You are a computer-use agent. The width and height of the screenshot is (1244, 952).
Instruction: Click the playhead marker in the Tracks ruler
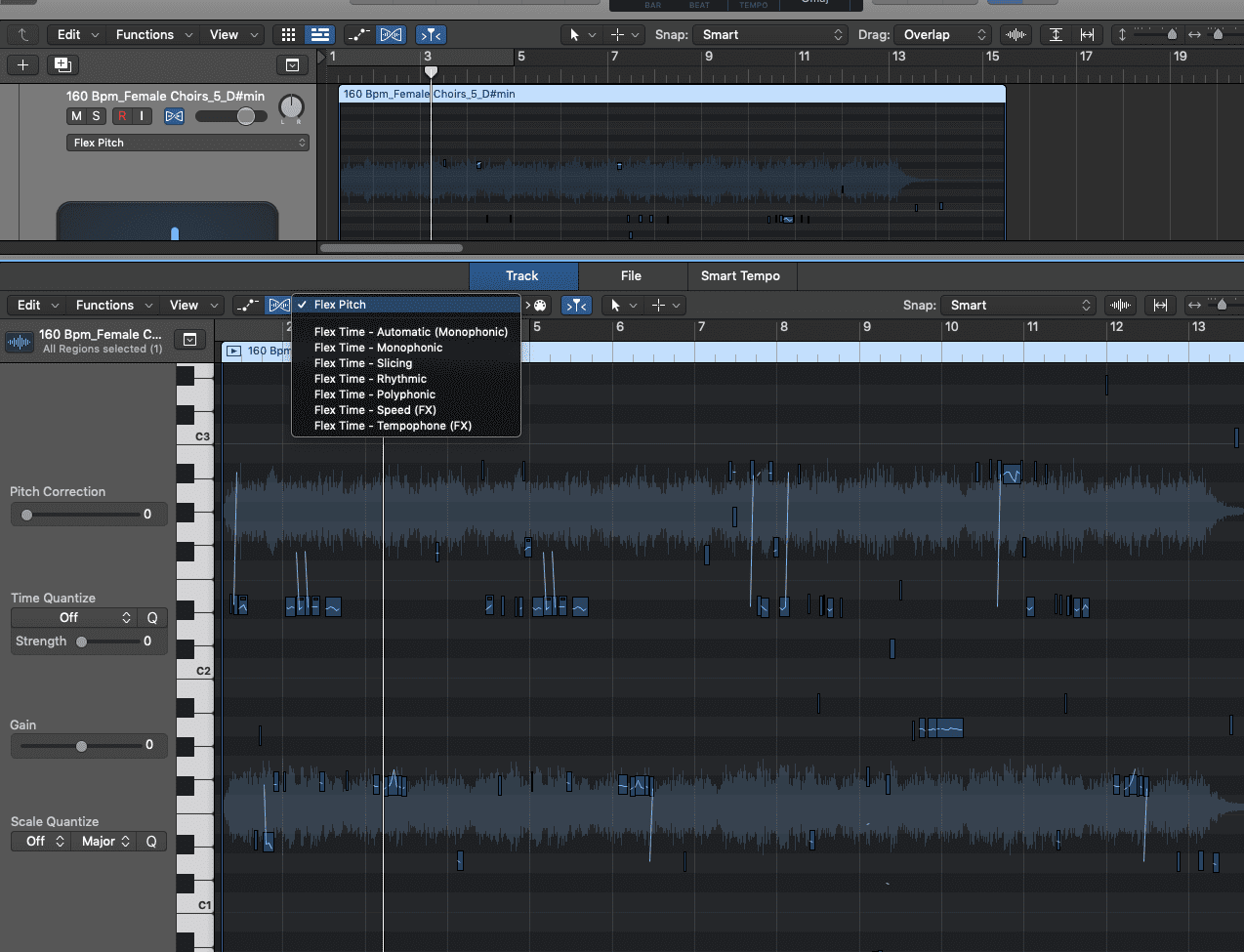pyautogui.click(x=431, y=71)
